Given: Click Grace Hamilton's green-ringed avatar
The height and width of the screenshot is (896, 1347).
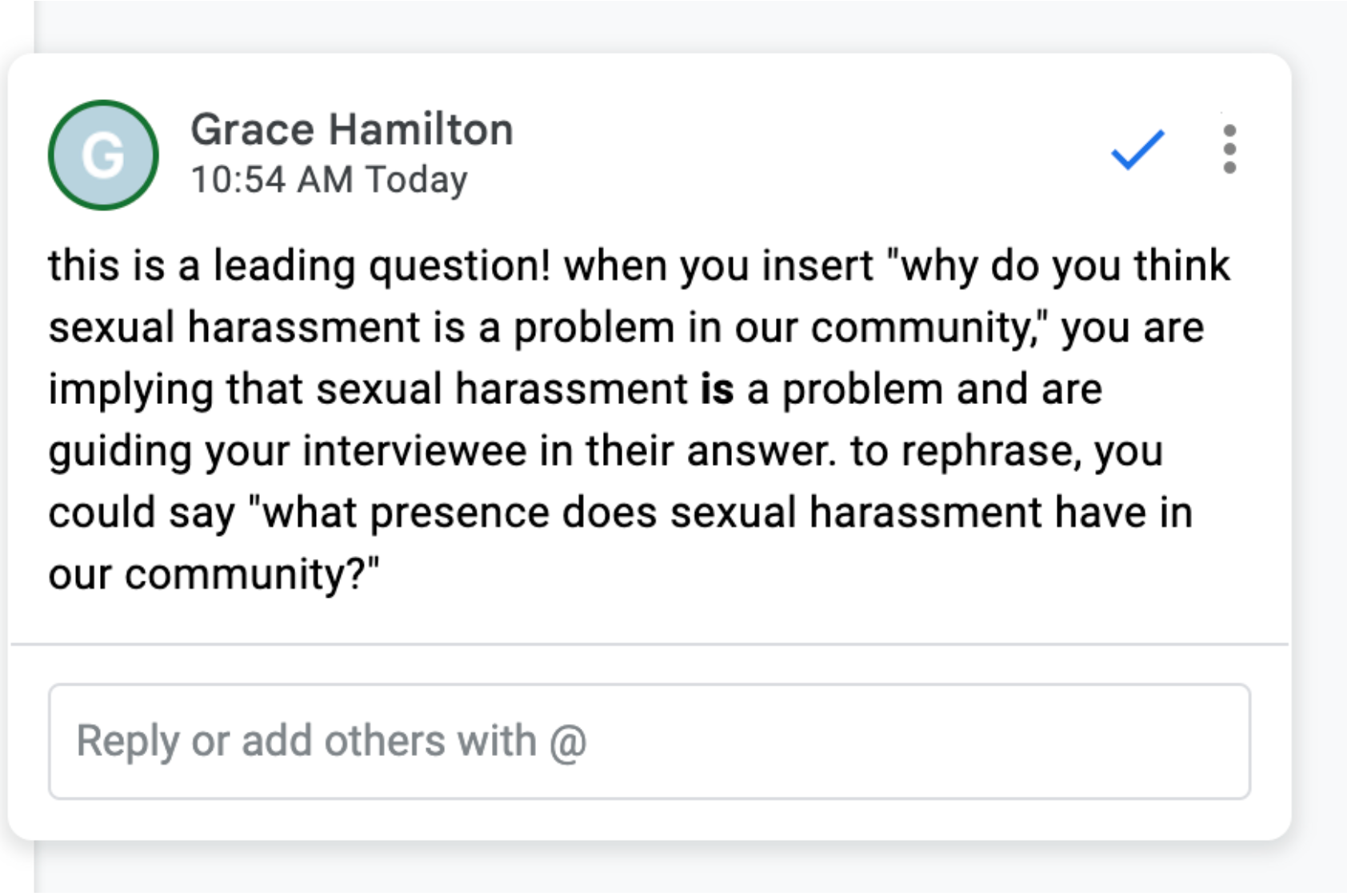Looking at the screenshot, I should point(103,155).
